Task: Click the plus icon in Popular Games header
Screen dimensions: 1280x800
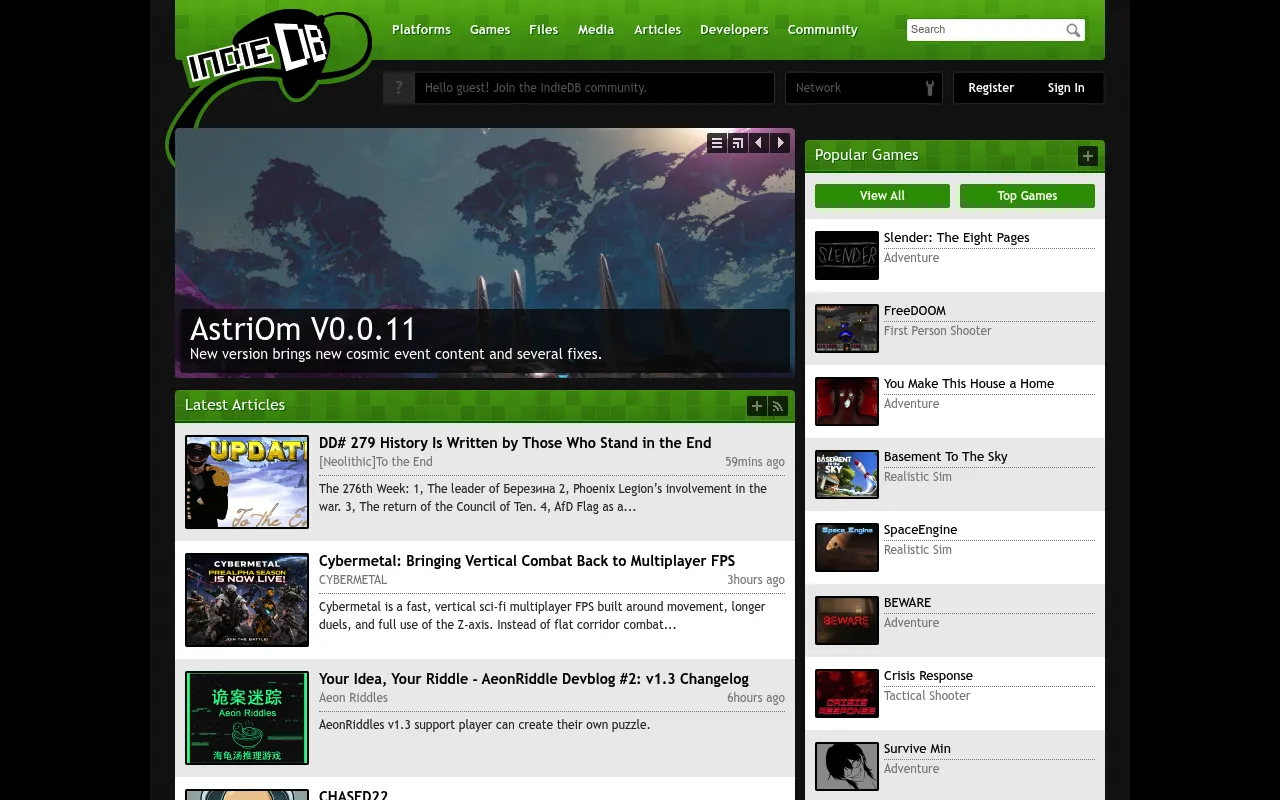Action: click(1088, 156)
